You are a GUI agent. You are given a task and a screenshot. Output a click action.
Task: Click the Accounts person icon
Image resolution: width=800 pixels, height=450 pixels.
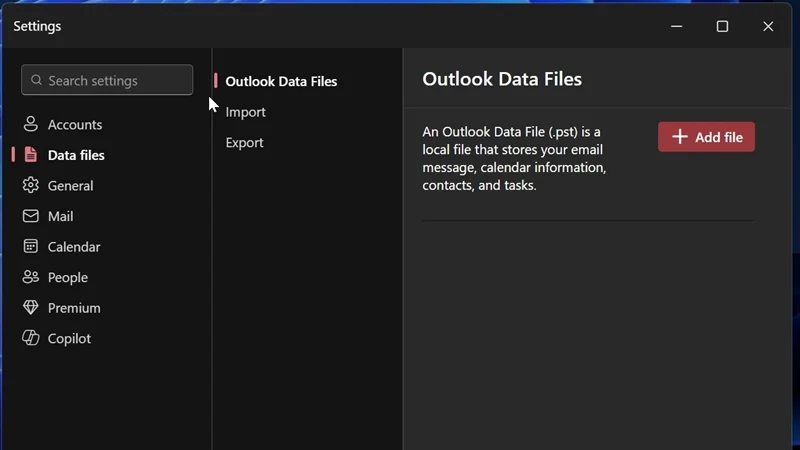[x=31, y=124]
